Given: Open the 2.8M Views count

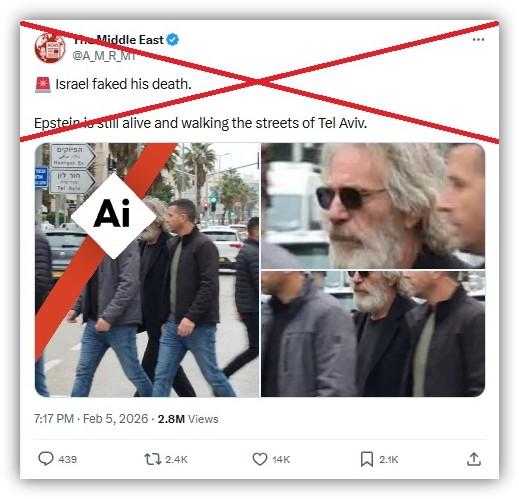Looking at the screenshot, I should pos(188,419).
